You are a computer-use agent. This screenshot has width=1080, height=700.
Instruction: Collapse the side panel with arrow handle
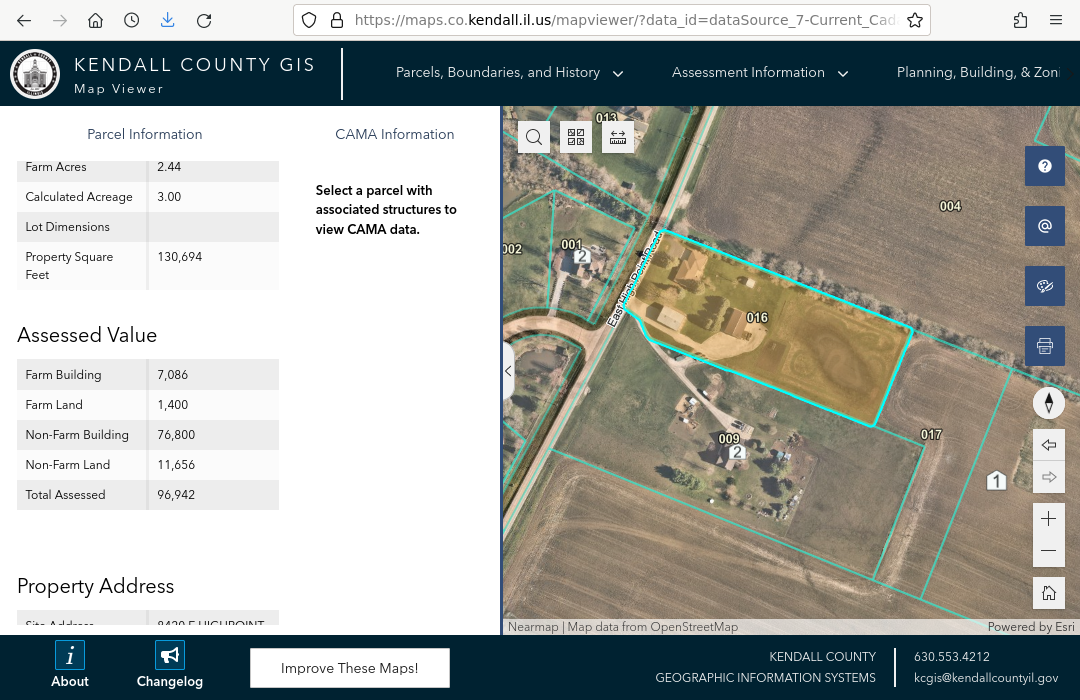(x=508, y=371)
